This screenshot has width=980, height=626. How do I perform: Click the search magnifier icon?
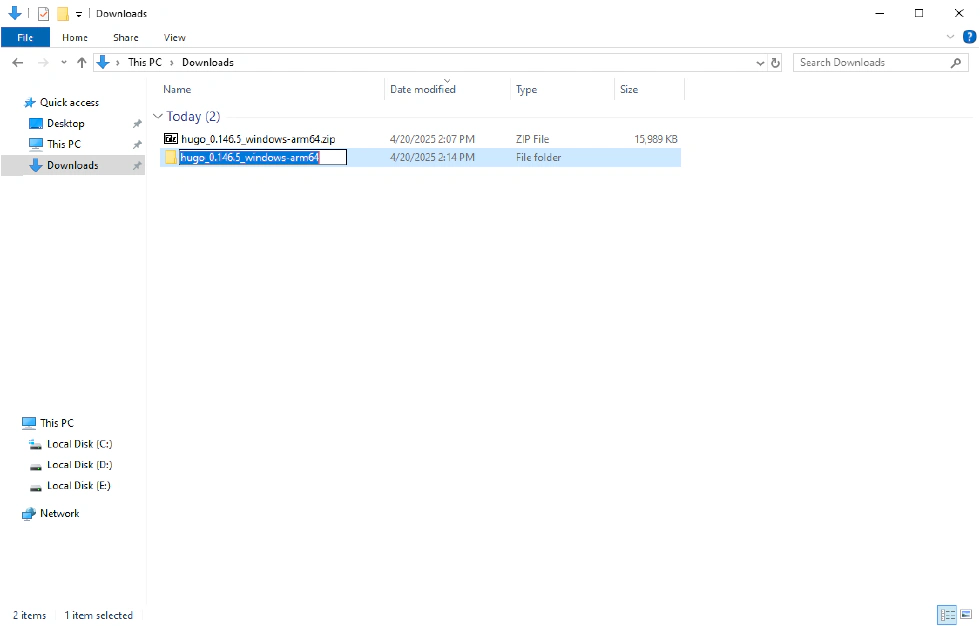(x=956, y=62)
